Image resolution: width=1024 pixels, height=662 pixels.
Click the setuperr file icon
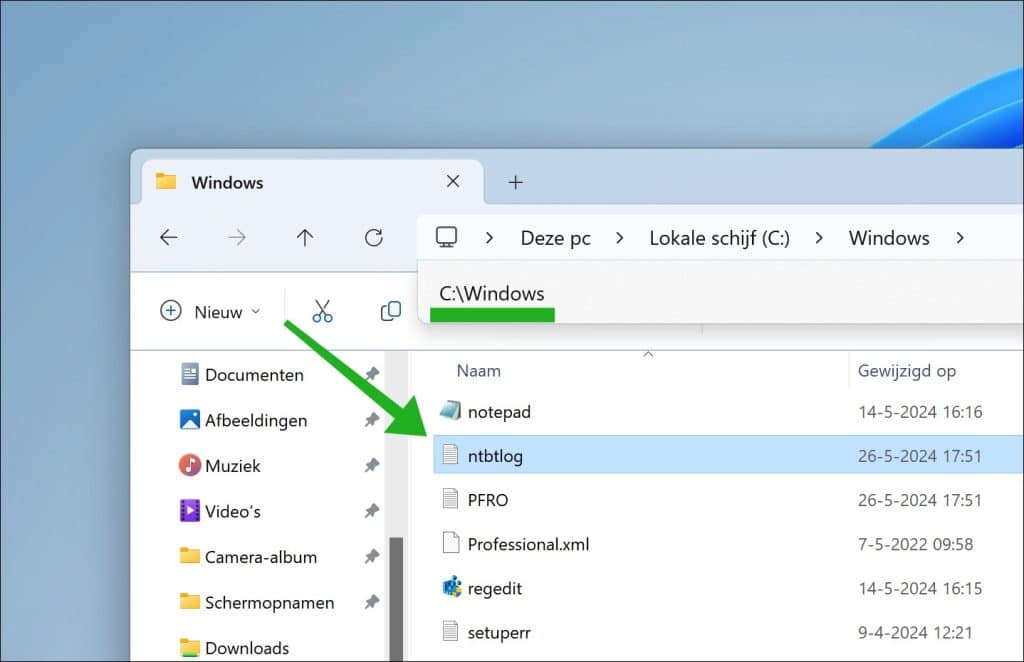click(450, 631)
